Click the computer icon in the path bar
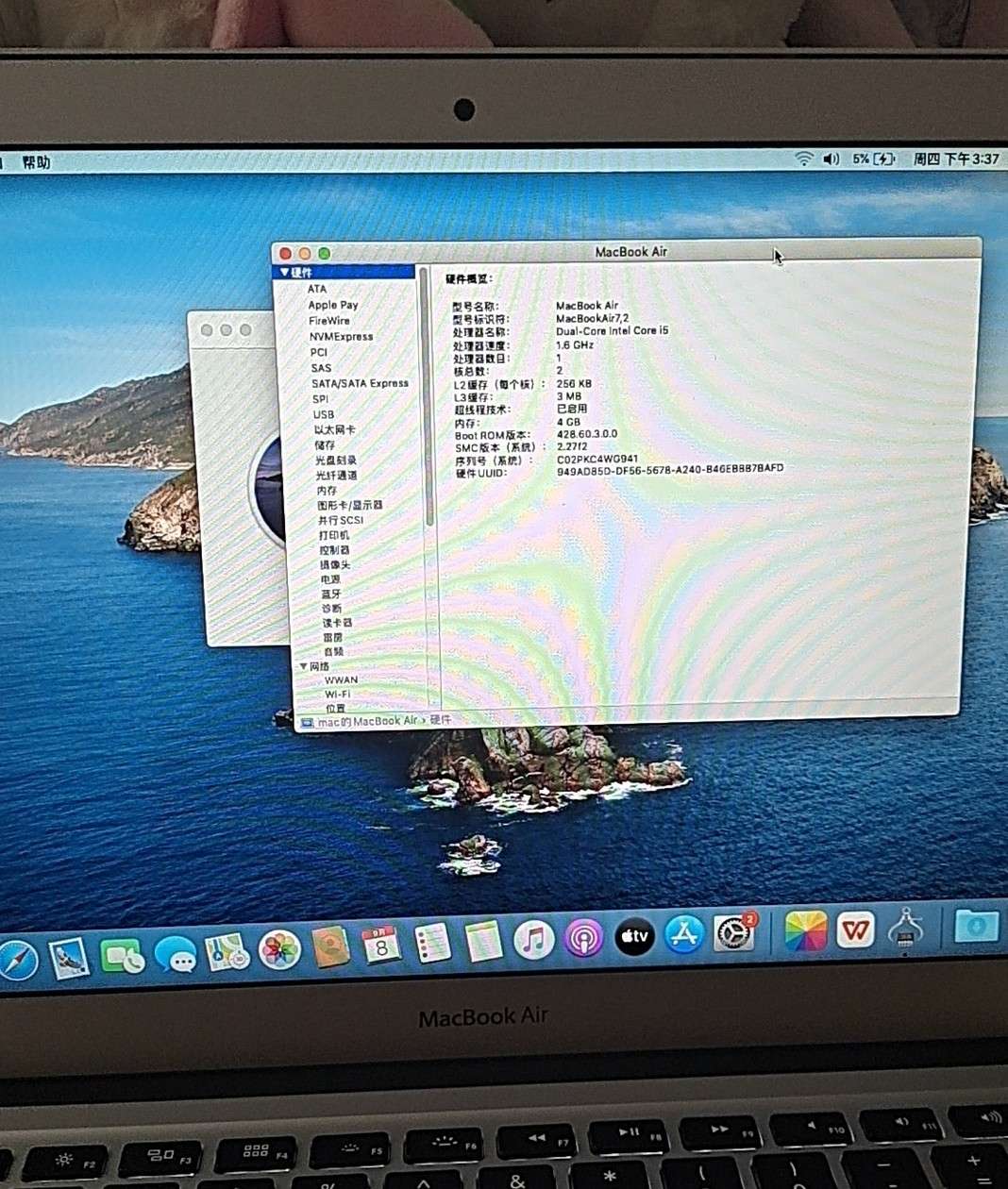Viewport: 1008px width, 1189px height. coord(307,723)
